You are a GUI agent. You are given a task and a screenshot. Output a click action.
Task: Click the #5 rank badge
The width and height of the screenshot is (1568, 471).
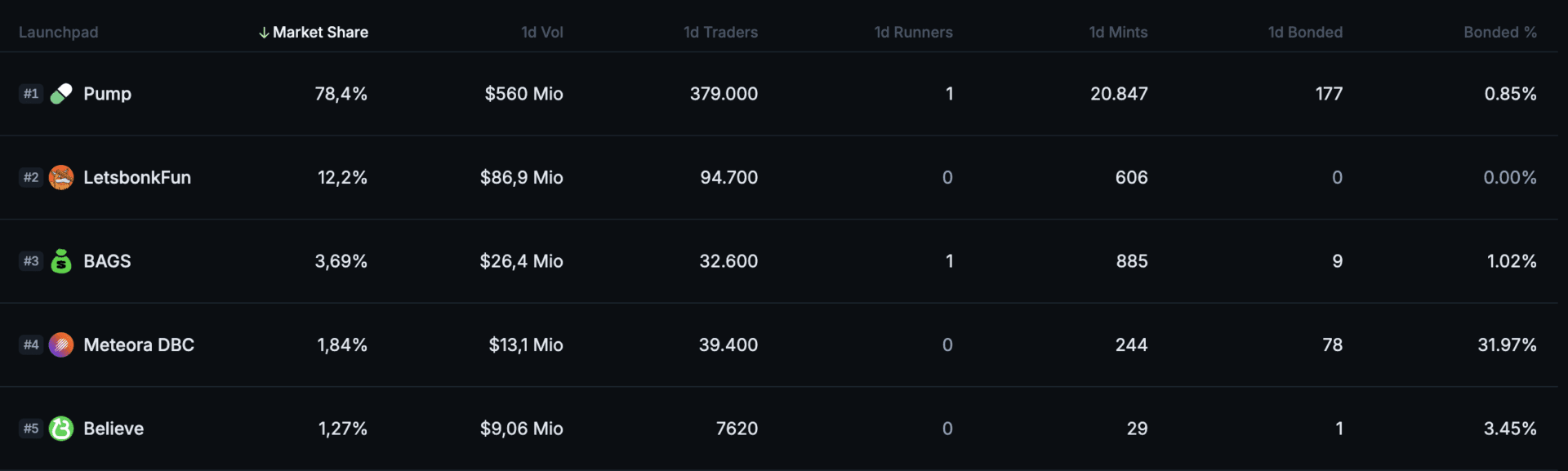31,429
